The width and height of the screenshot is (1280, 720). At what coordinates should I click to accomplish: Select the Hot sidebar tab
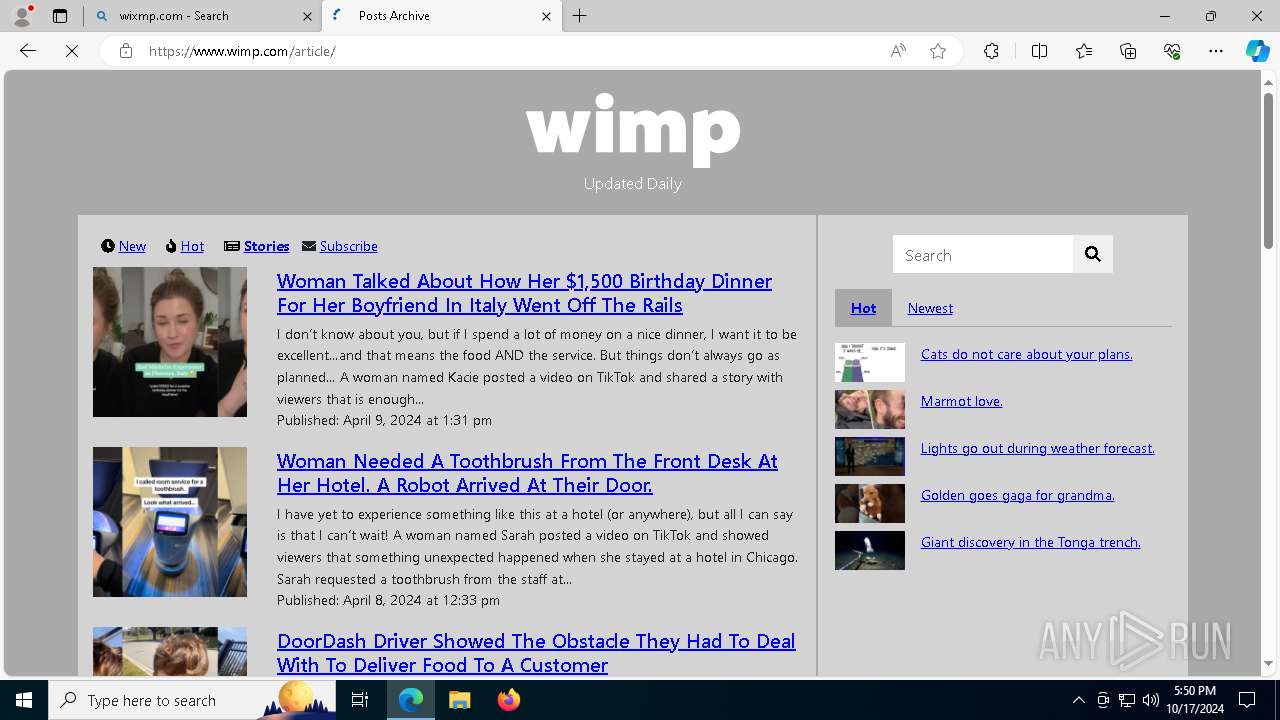863,308
